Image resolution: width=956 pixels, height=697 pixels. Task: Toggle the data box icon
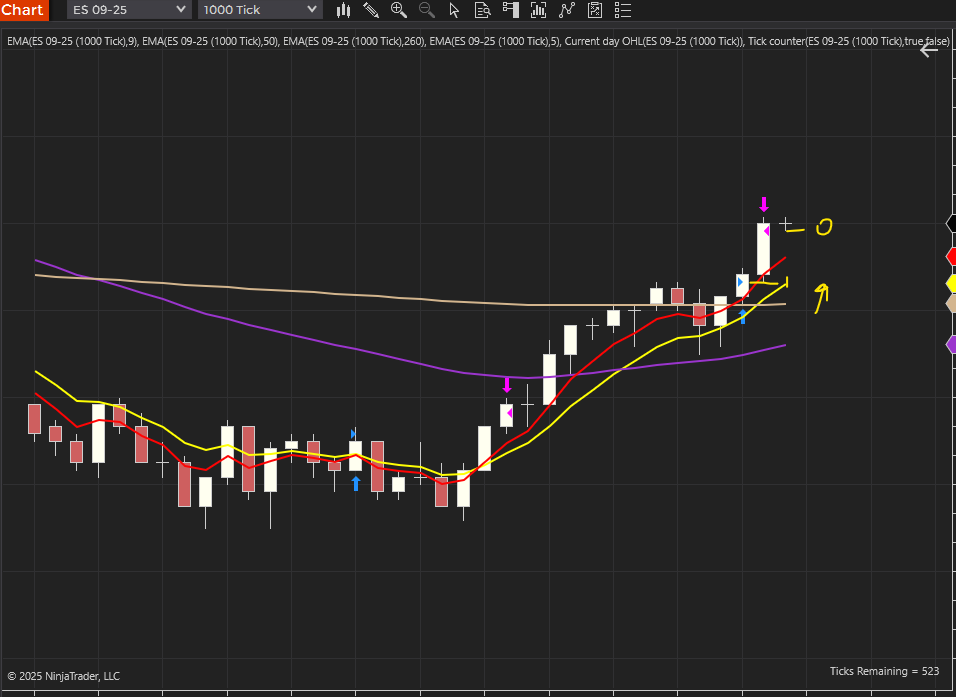click(x=482, y=10)
